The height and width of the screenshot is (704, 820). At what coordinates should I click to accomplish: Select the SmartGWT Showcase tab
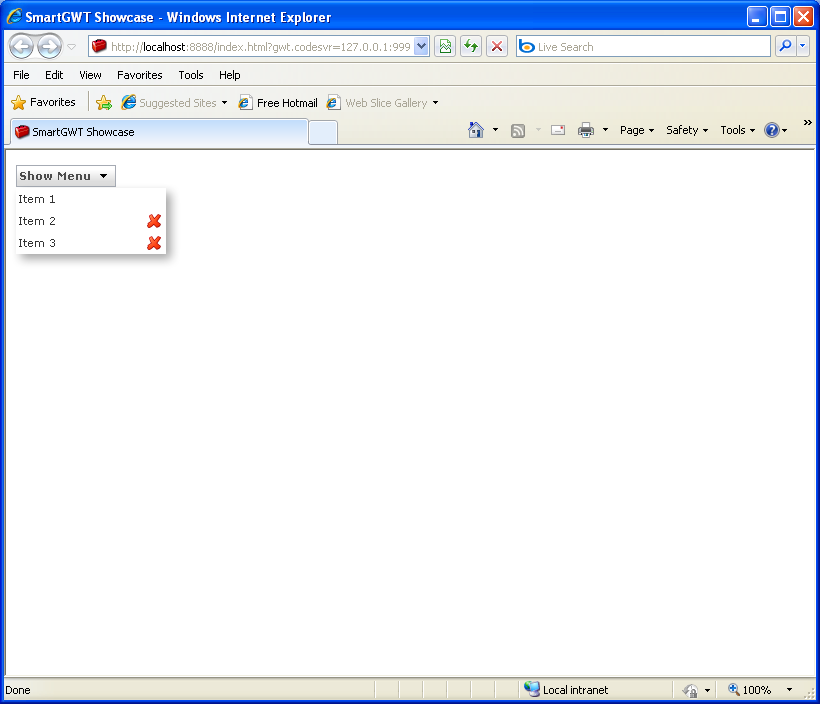pyautogui.click(x=159, y=132)
